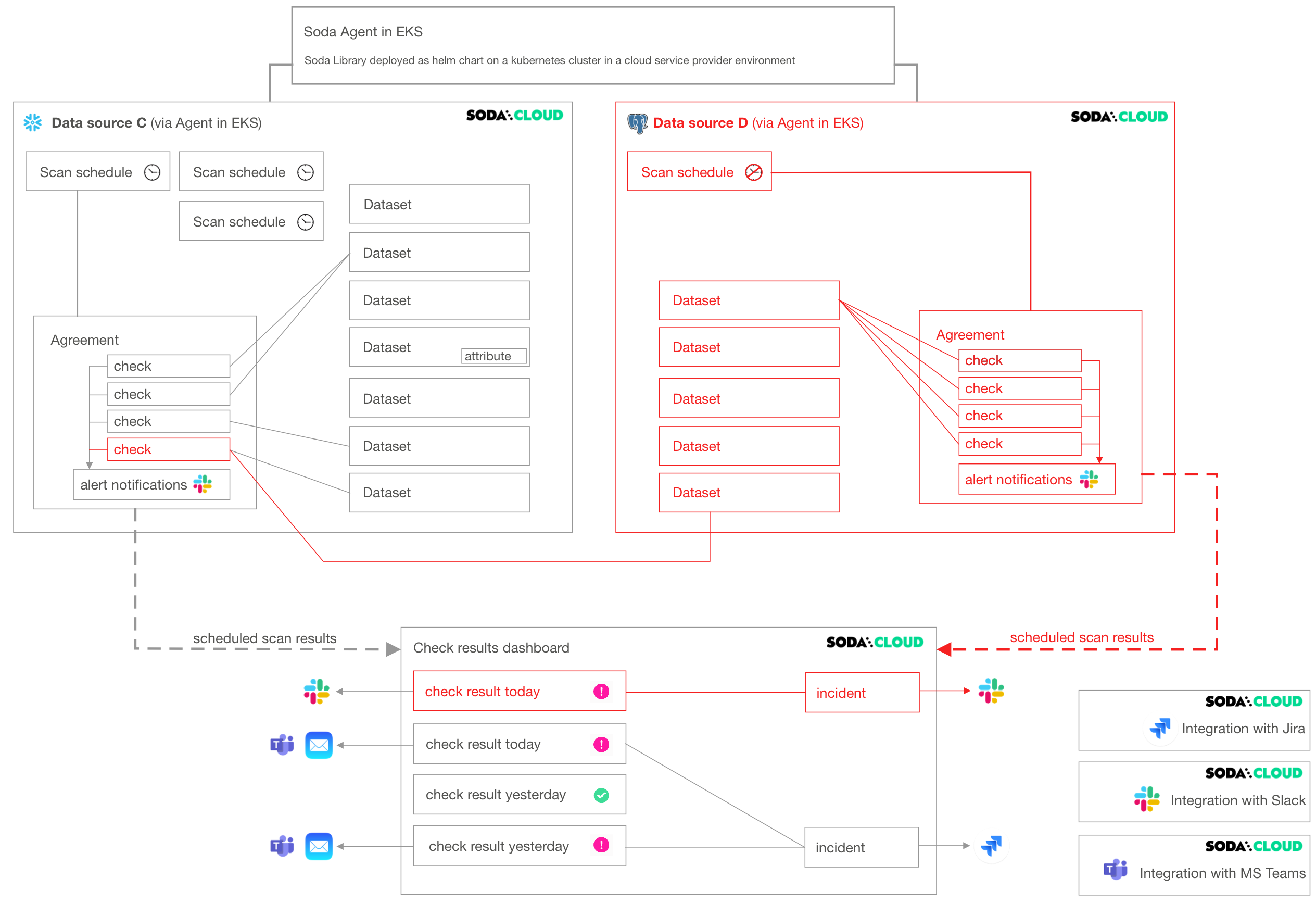Open the gray check result today entry
This screenshot has height=903, width=1316.
click(x=519, y=744)
